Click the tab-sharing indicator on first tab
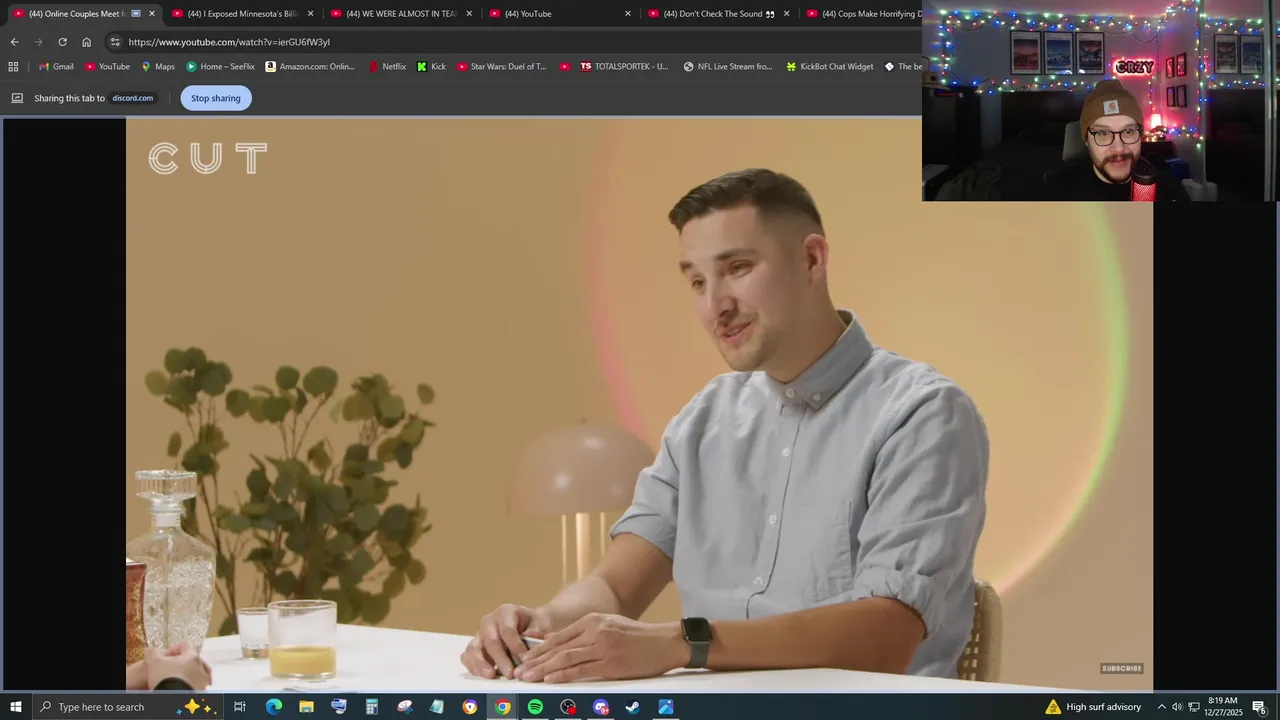The height and width of the screenshot is (720, 1280). tap(136, 14)
